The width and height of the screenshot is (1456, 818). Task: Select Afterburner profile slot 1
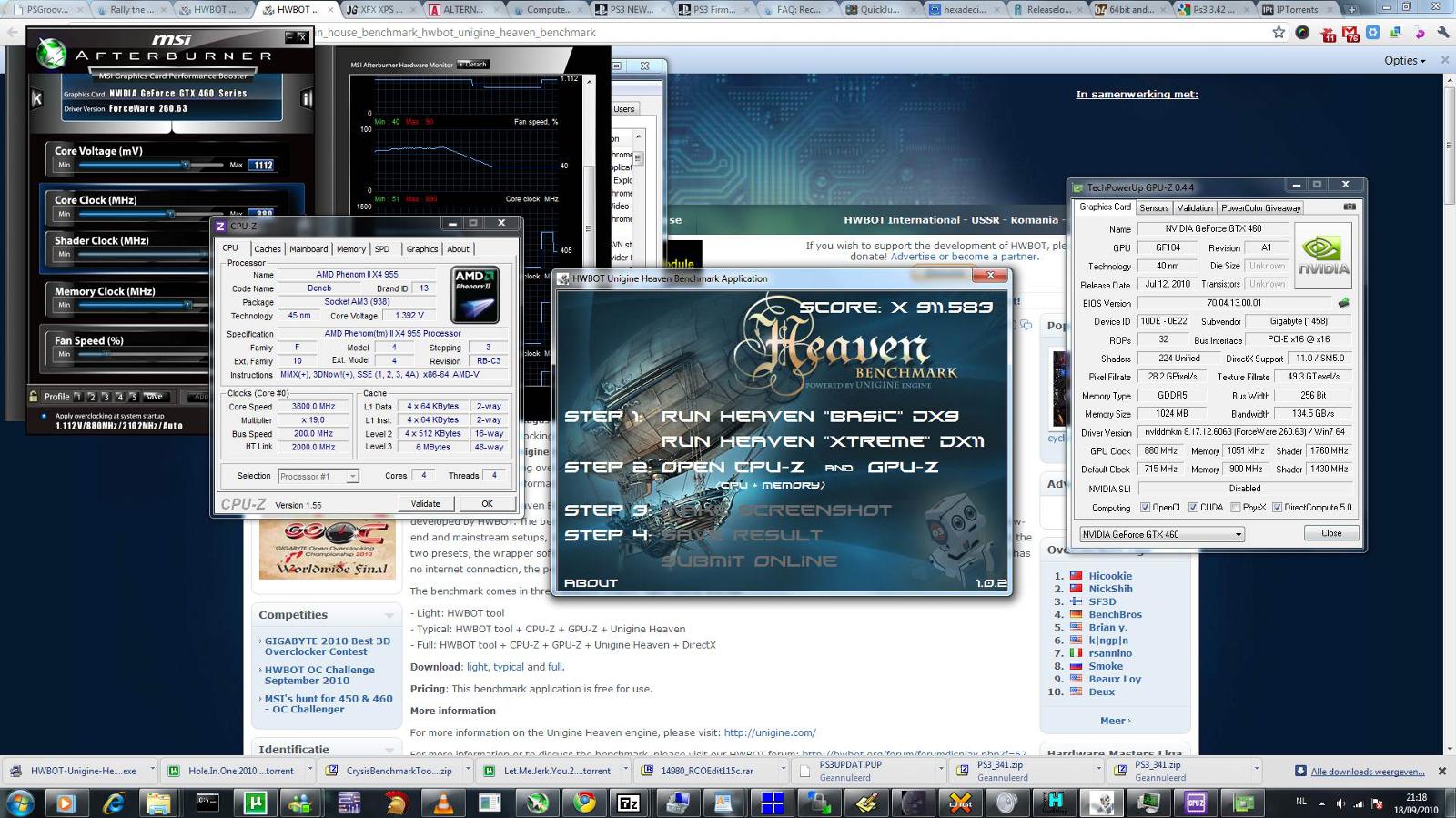tap(77, 397)
